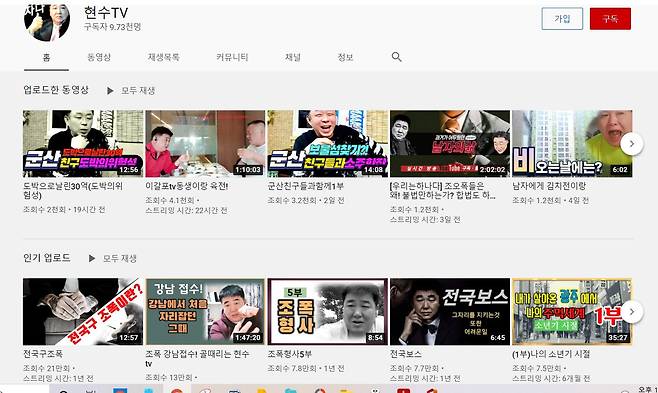The width and height of the screenshot is (658, 393).
Task: Click title 군산친구들과함께1부
Action: click(306, 186)
